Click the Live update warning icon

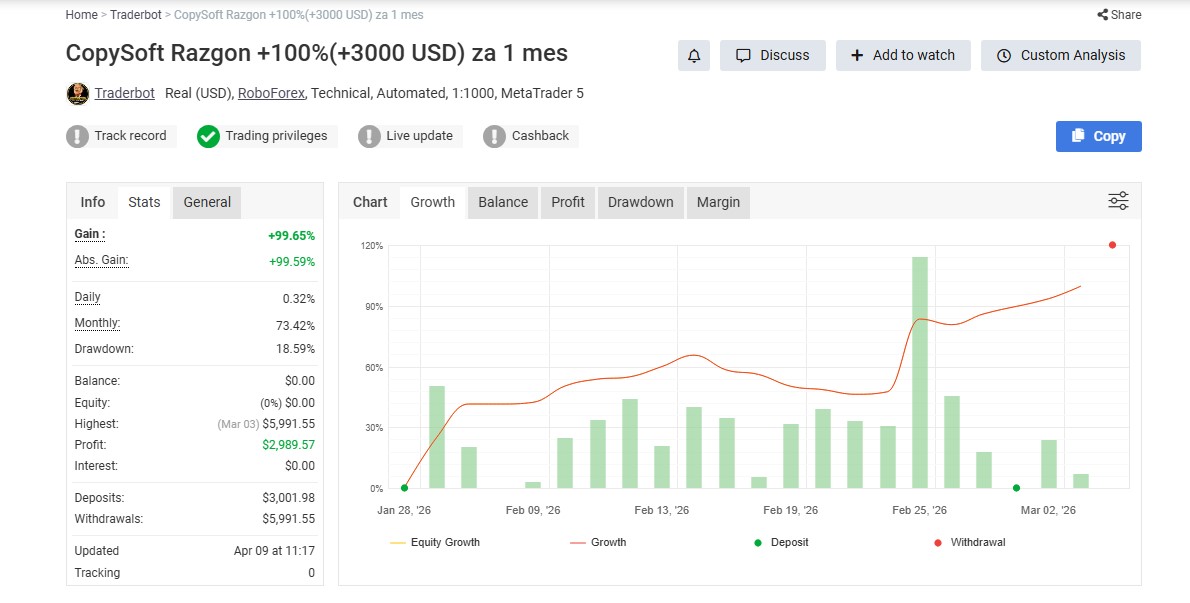(x=369, y=137)
